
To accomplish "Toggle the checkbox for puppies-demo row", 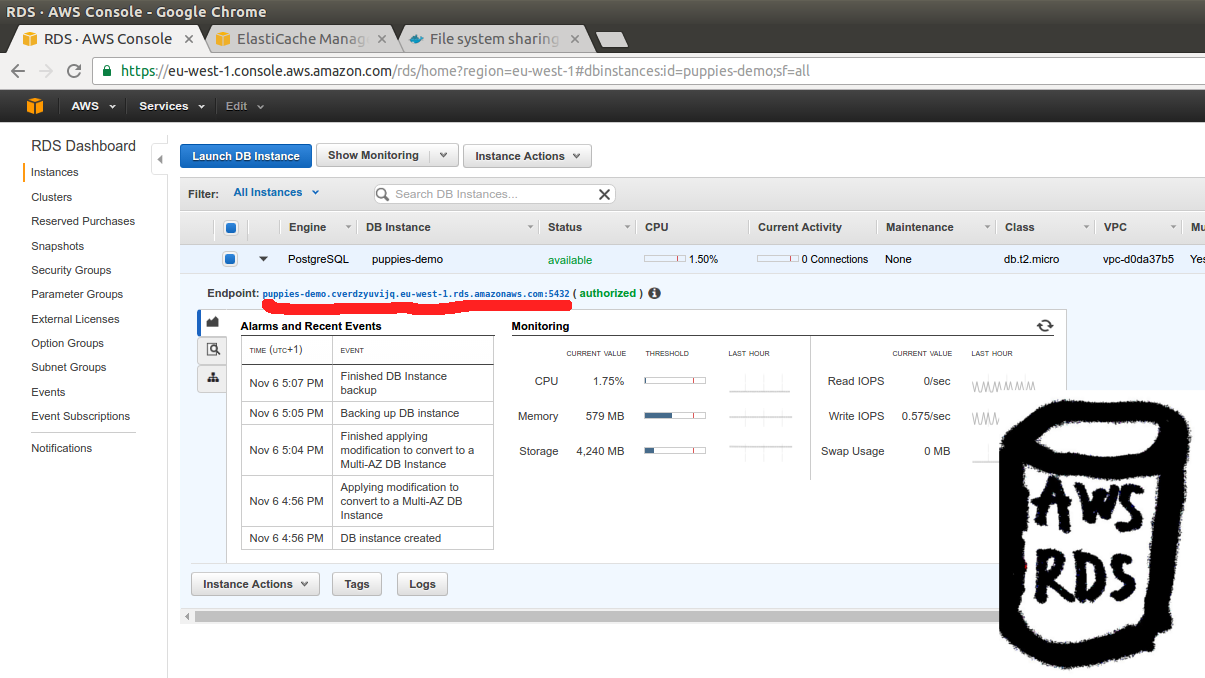I will coord(230,259).
